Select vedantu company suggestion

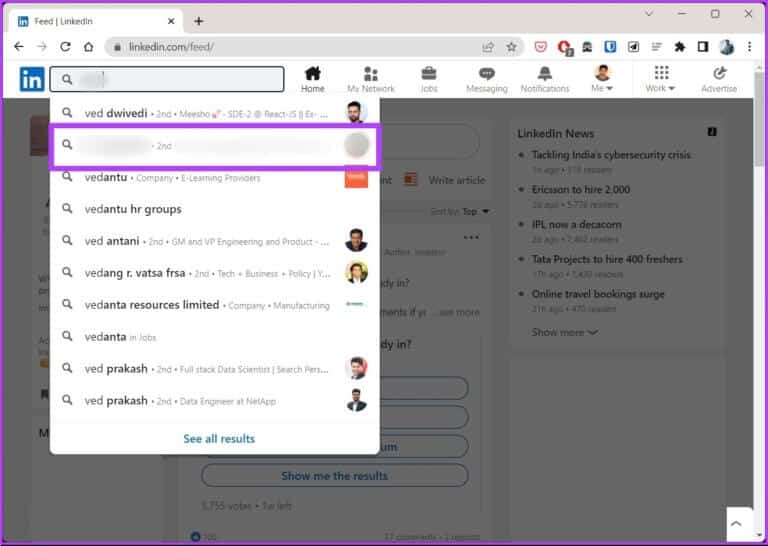tap(215, 177)
